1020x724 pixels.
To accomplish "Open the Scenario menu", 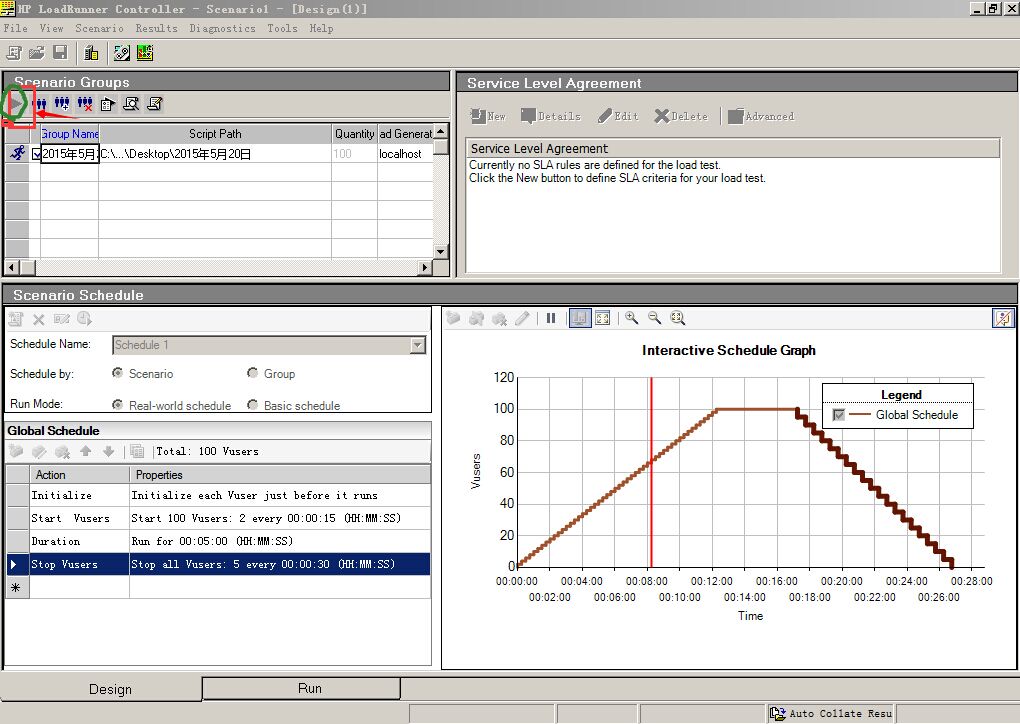I will coord(99,28).
